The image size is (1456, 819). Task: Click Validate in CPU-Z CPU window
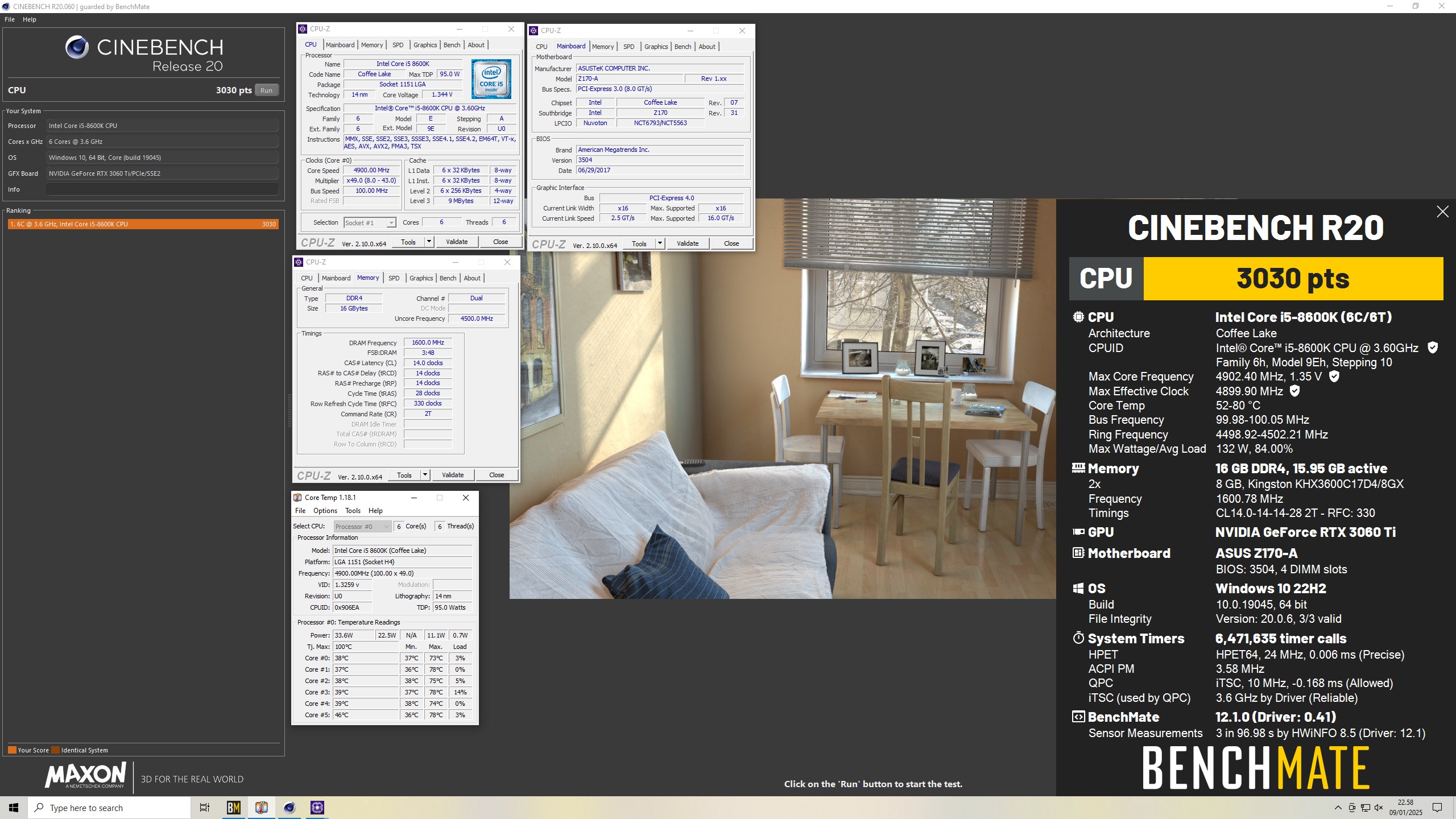[x=457, y=242]
